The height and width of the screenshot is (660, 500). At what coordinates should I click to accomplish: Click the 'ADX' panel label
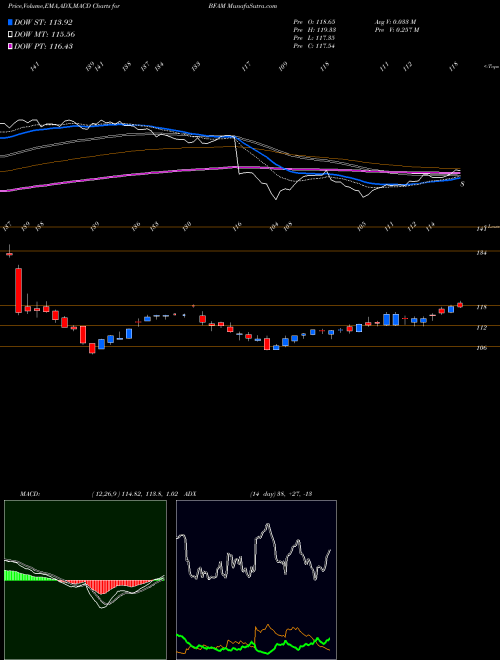tap(190, 494)
